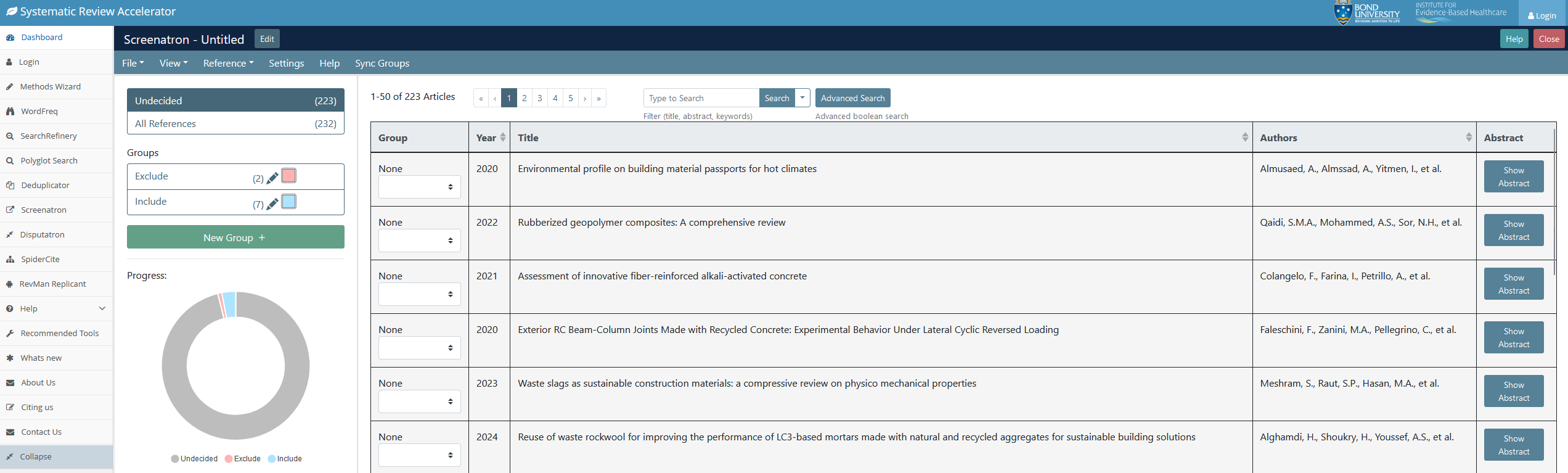This screenshot has height=473, width=1568.
Task: Toggle Undecided in the progress chart legend
Action: (x=194, y=458)
